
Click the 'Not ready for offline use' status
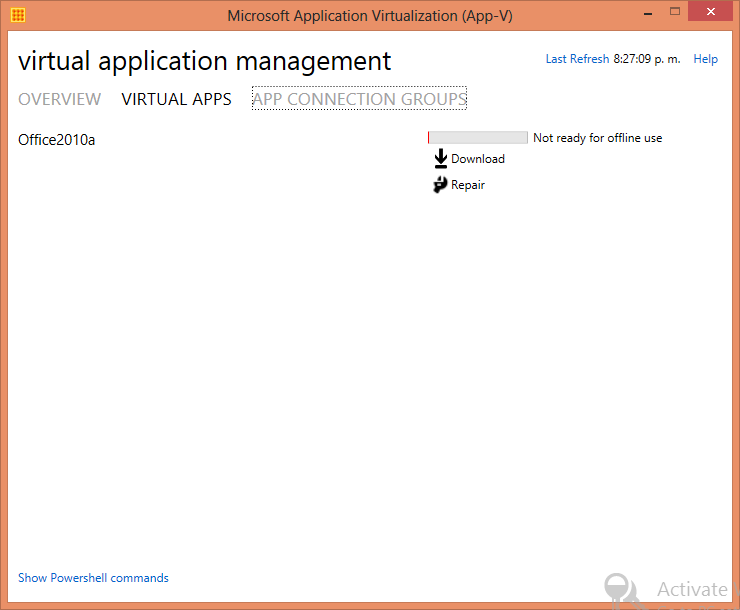point(597,138)
